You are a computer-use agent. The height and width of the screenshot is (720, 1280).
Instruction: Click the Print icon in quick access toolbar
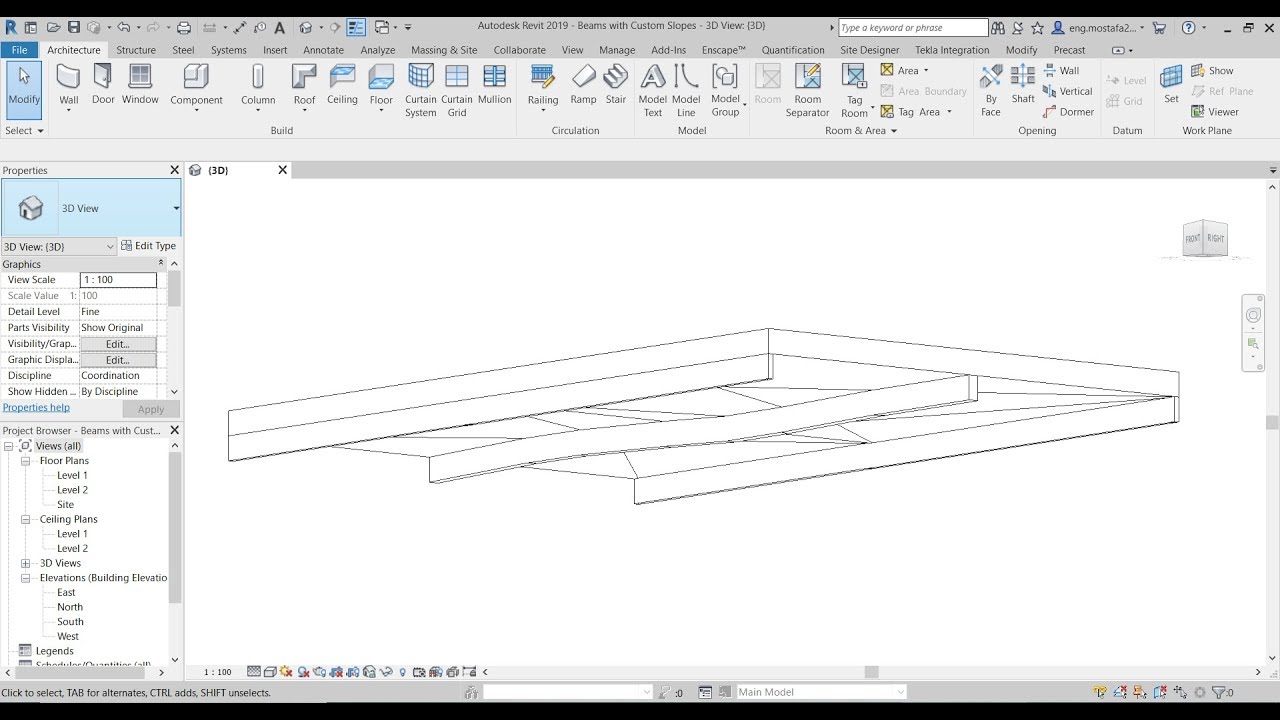point(184,28)
